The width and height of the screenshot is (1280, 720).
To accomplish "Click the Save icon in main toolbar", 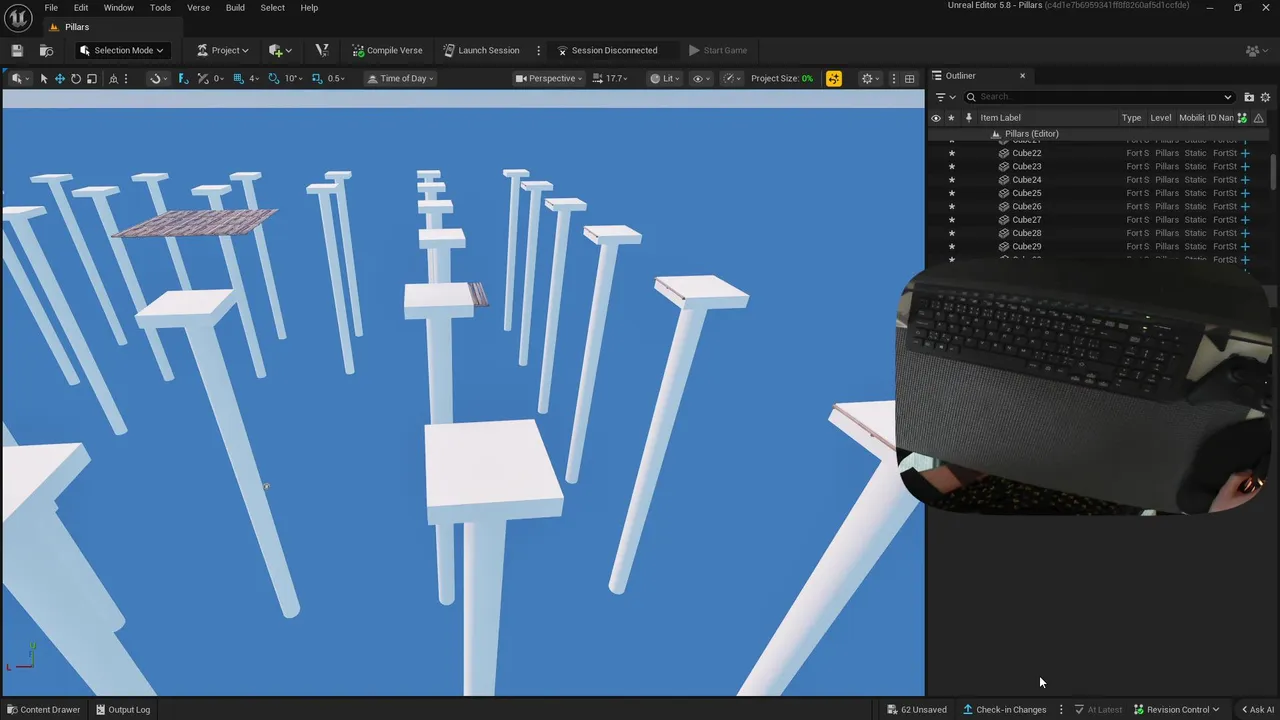I will pos(17,50).
